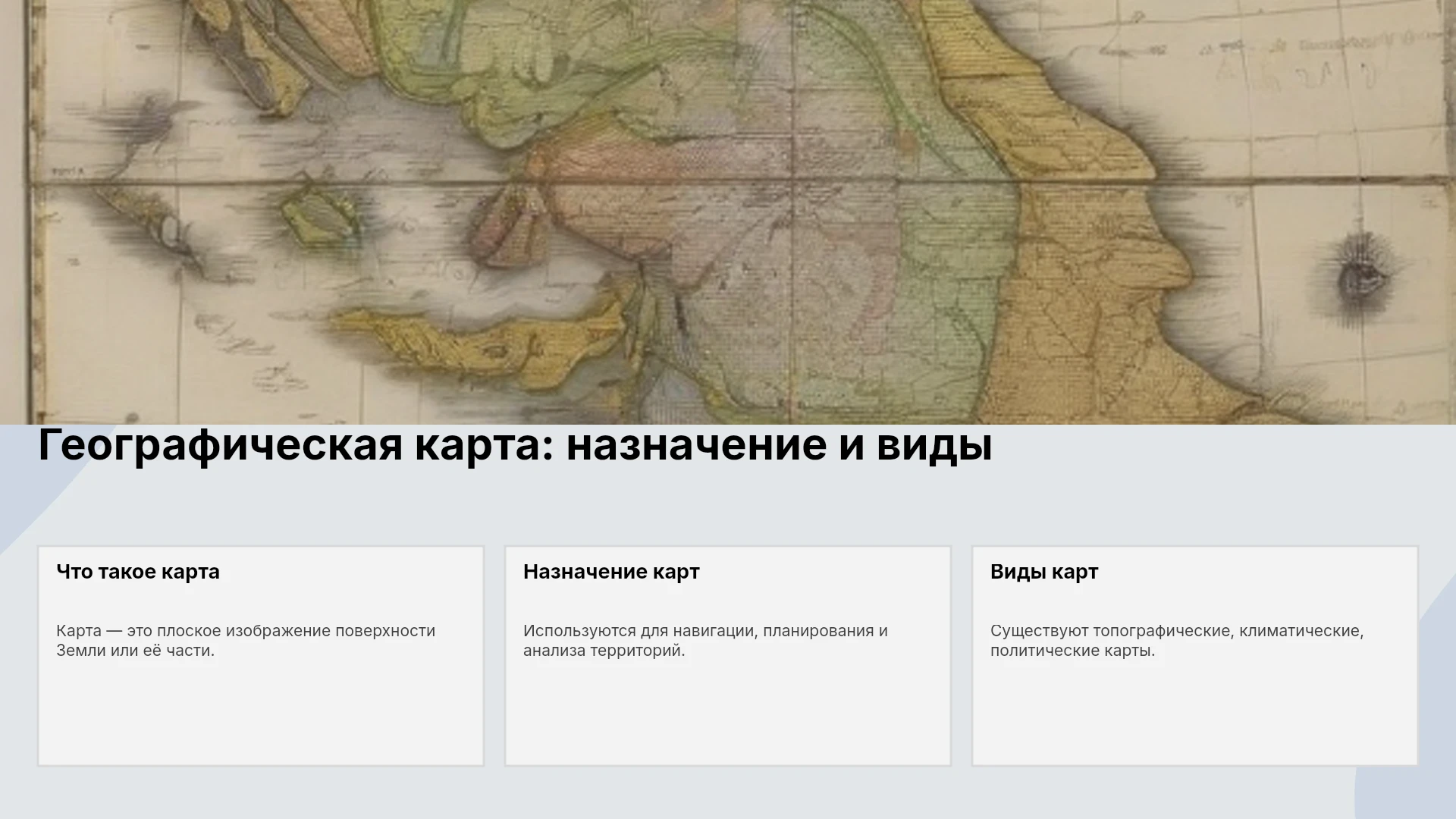Select the 'Виды карт' card heading

[1044, 572]
